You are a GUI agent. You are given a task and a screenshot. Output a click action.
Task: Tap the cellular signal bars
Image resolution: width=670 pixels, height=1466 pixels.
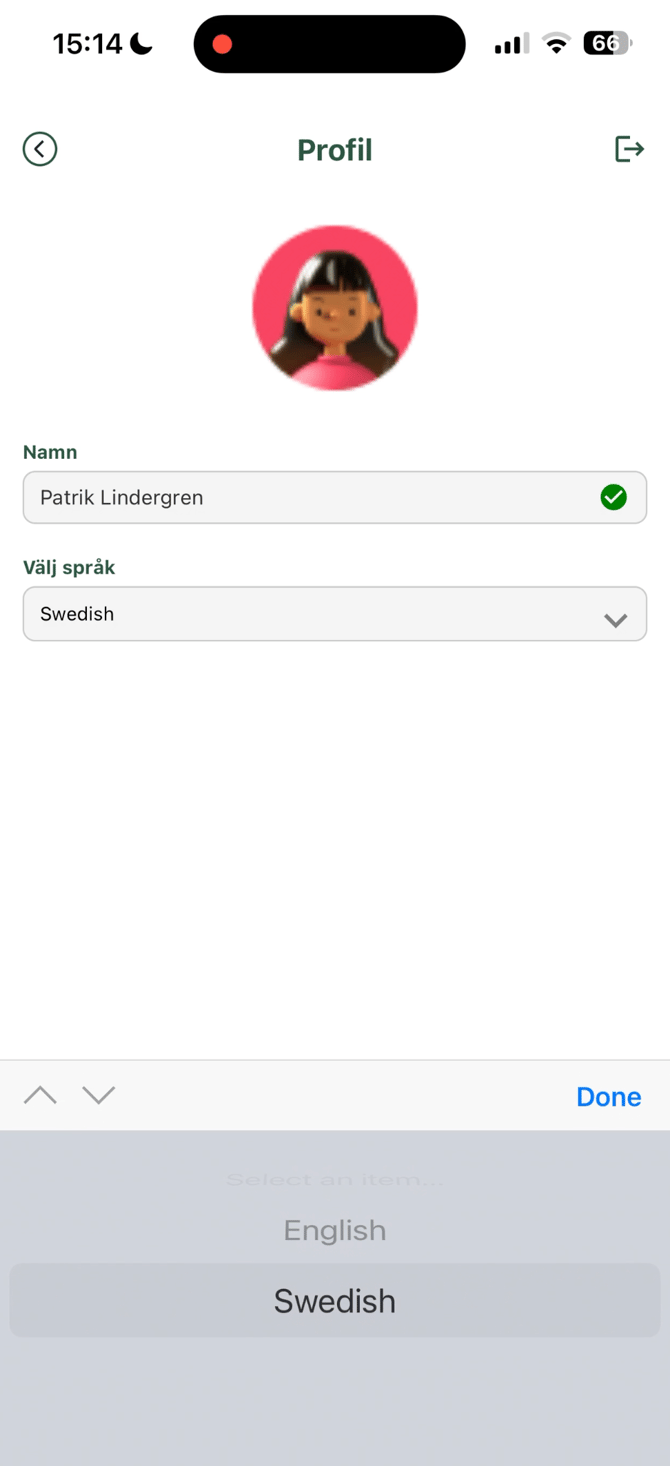[x=511, y=44]
